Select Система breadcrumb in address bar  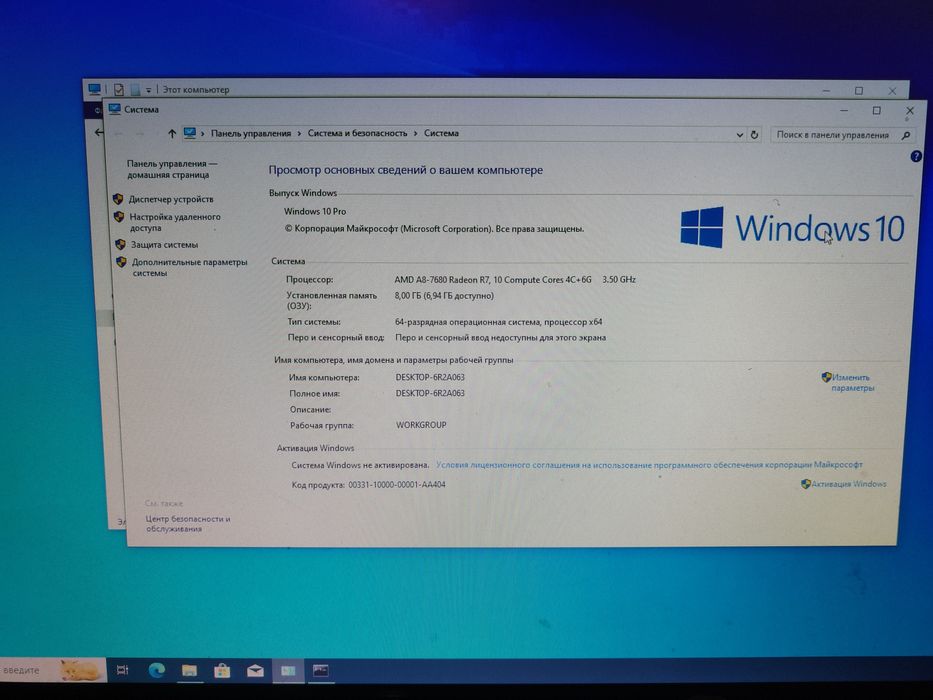click(x=441, y=133)
